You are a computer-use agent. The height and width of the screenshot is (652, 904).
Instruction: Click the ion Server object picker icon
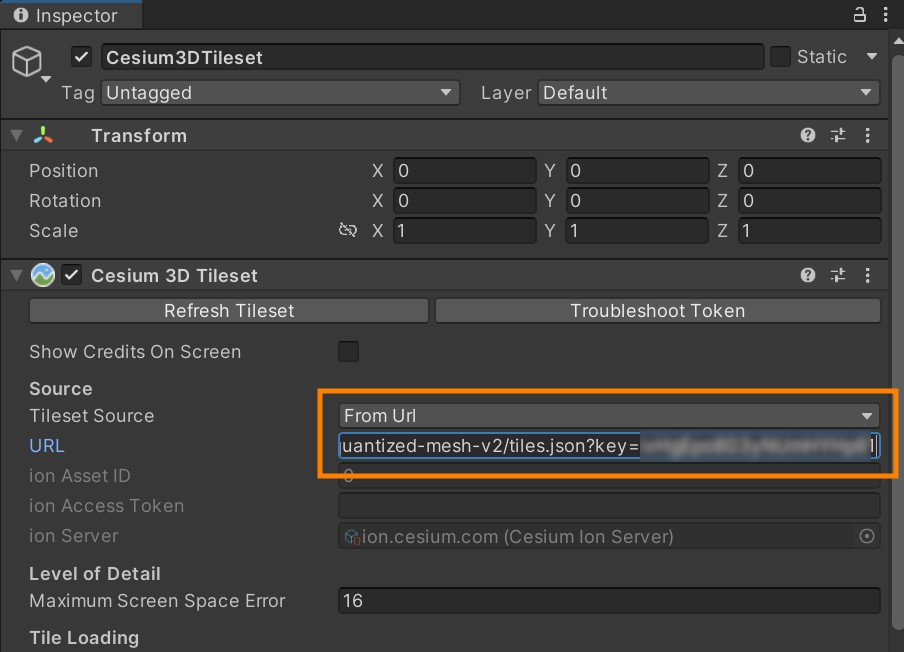tap(867, 537)
